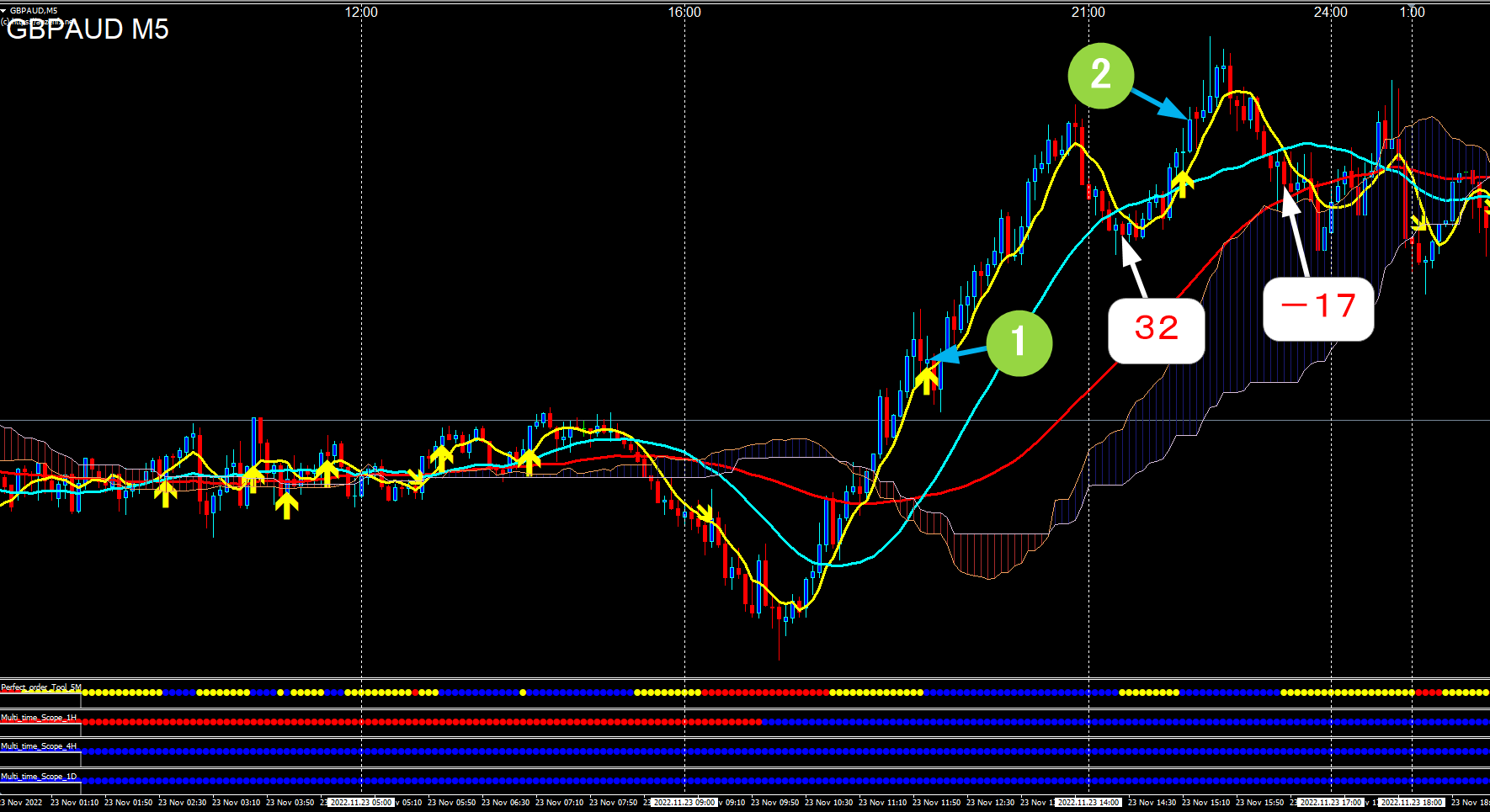
Task: Click the 2022.11.23 14:00 time tag
Action: (1088, 803)
